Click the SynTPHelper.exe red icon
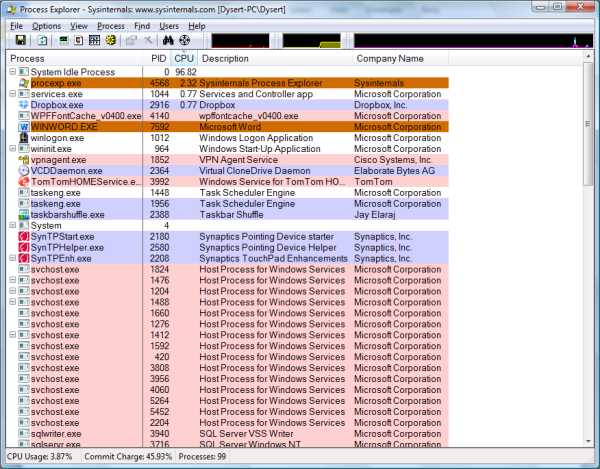 click(24, 248)
